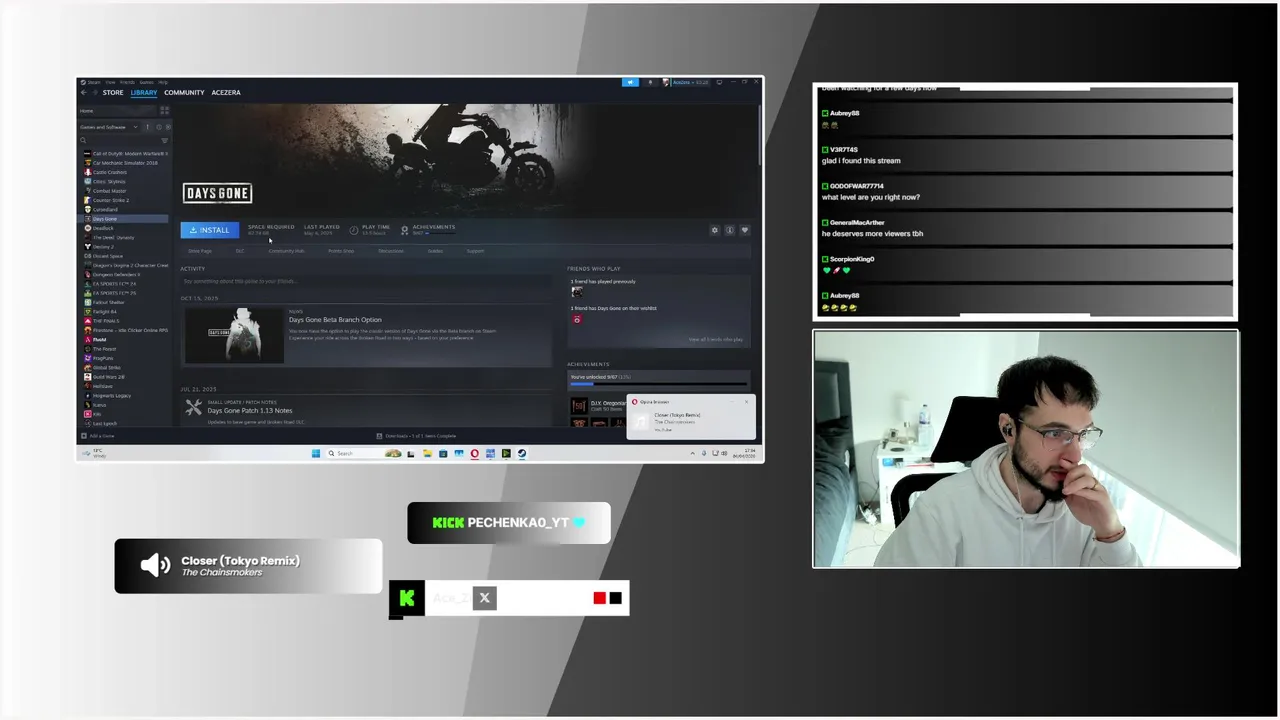
Task: Open the Support link
Action: point(475,251)
